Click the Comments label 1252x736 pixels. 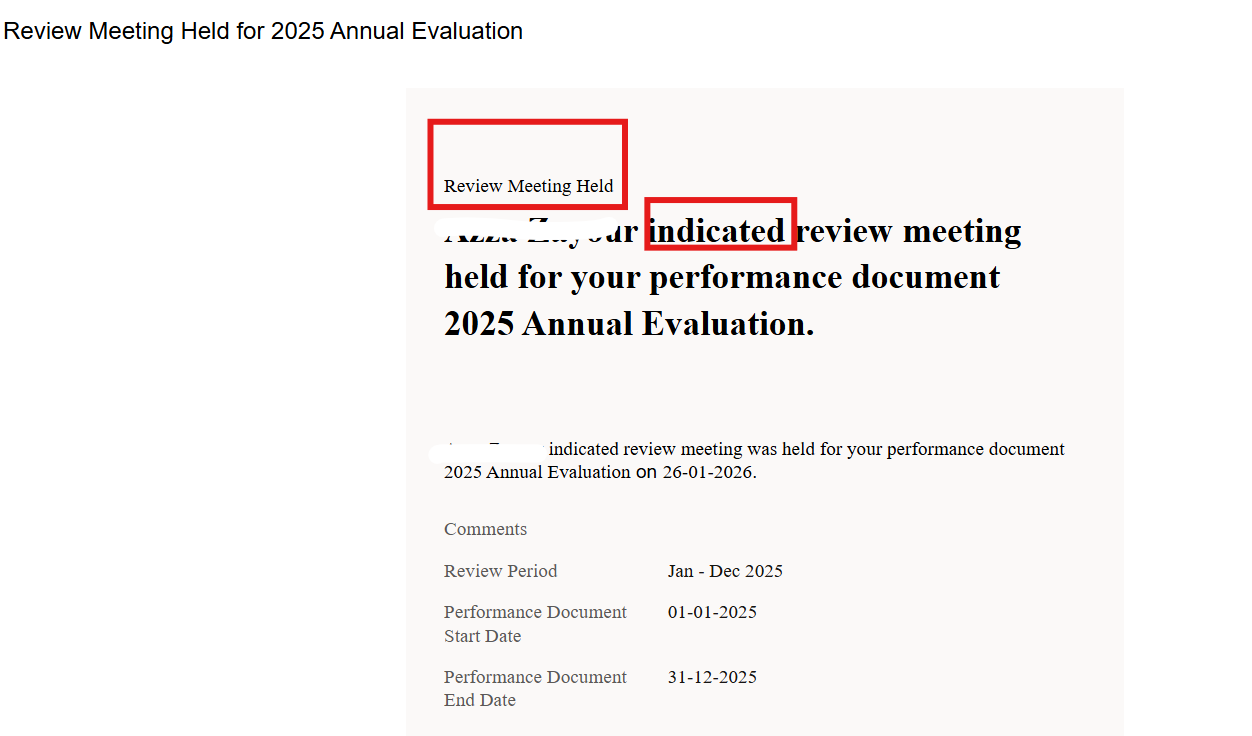coord(485,529)
